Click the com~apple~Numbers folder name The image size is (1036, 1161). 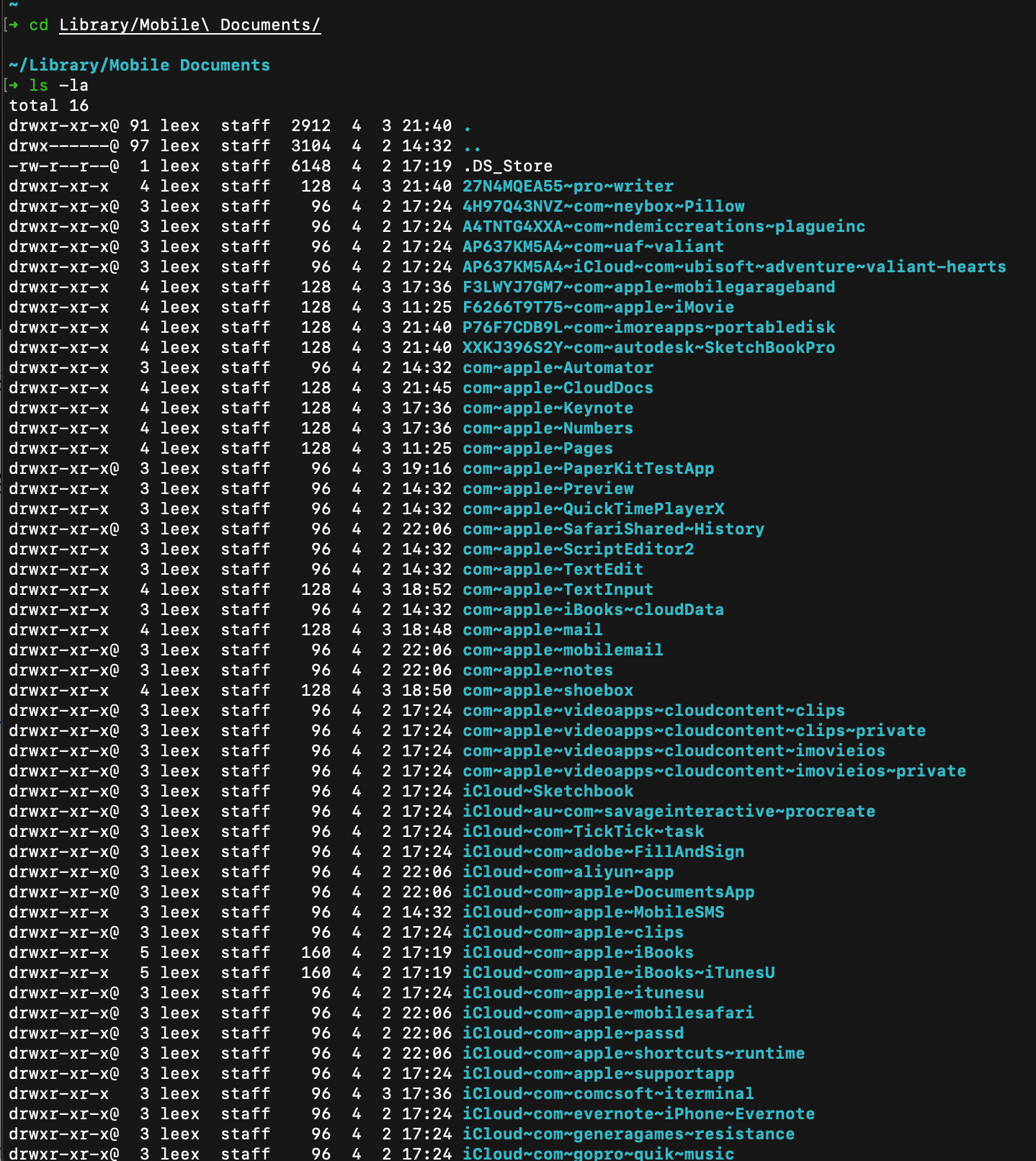pos(548,429)
